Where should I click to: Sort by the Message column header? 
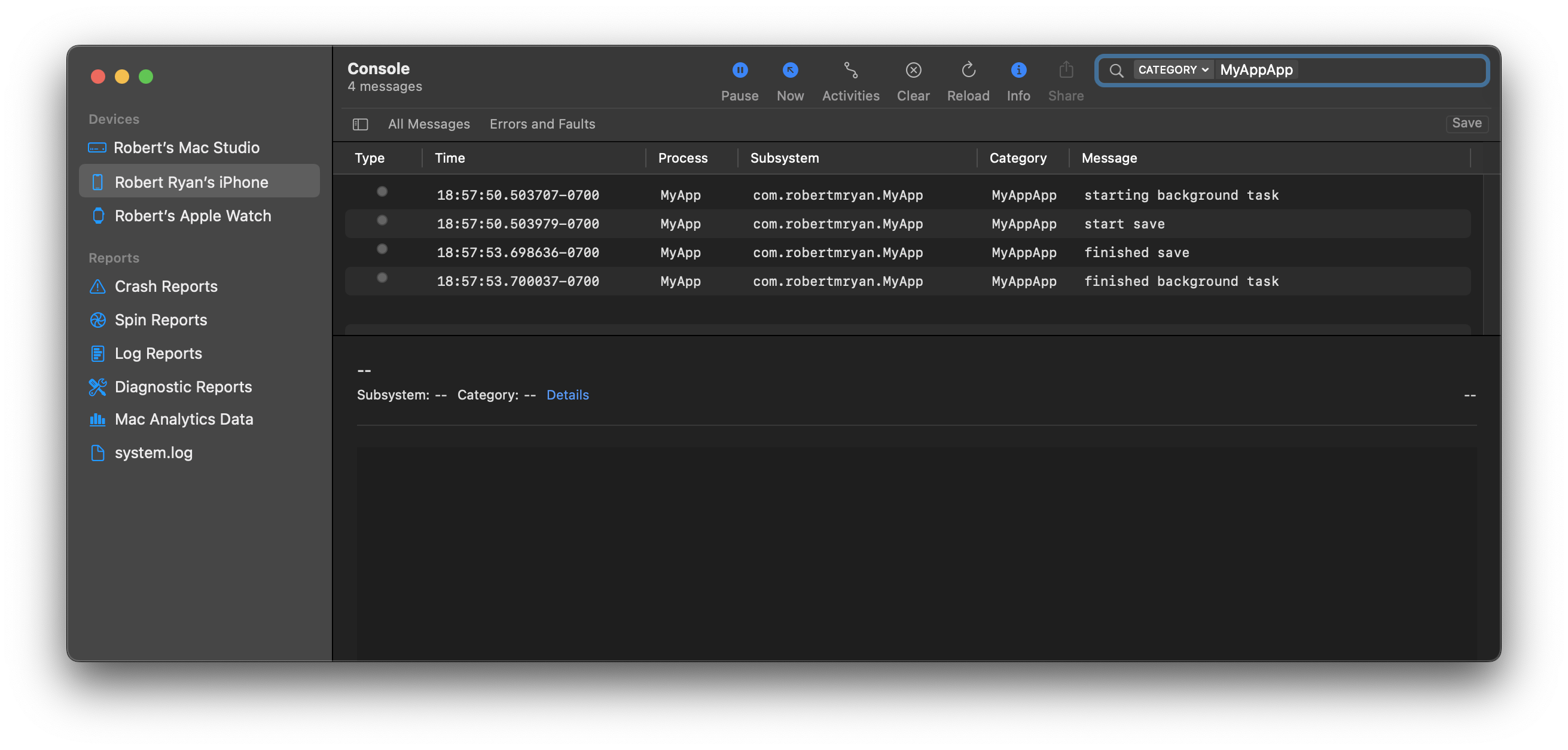(1109, 158)
